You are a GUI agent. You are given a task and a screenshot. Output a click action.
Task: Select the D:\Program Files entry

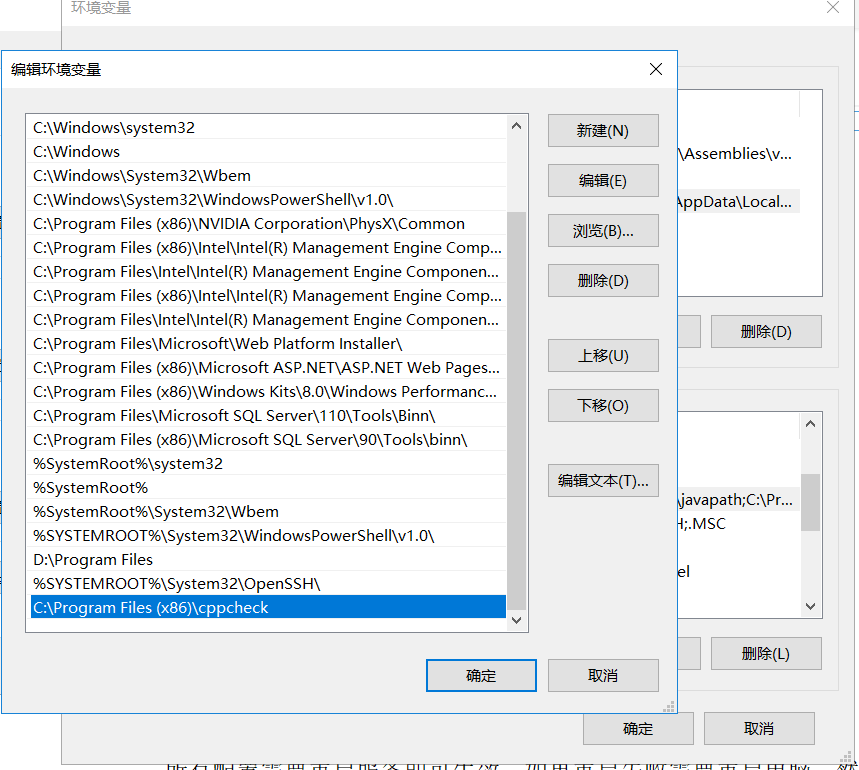tap(267, 560)
